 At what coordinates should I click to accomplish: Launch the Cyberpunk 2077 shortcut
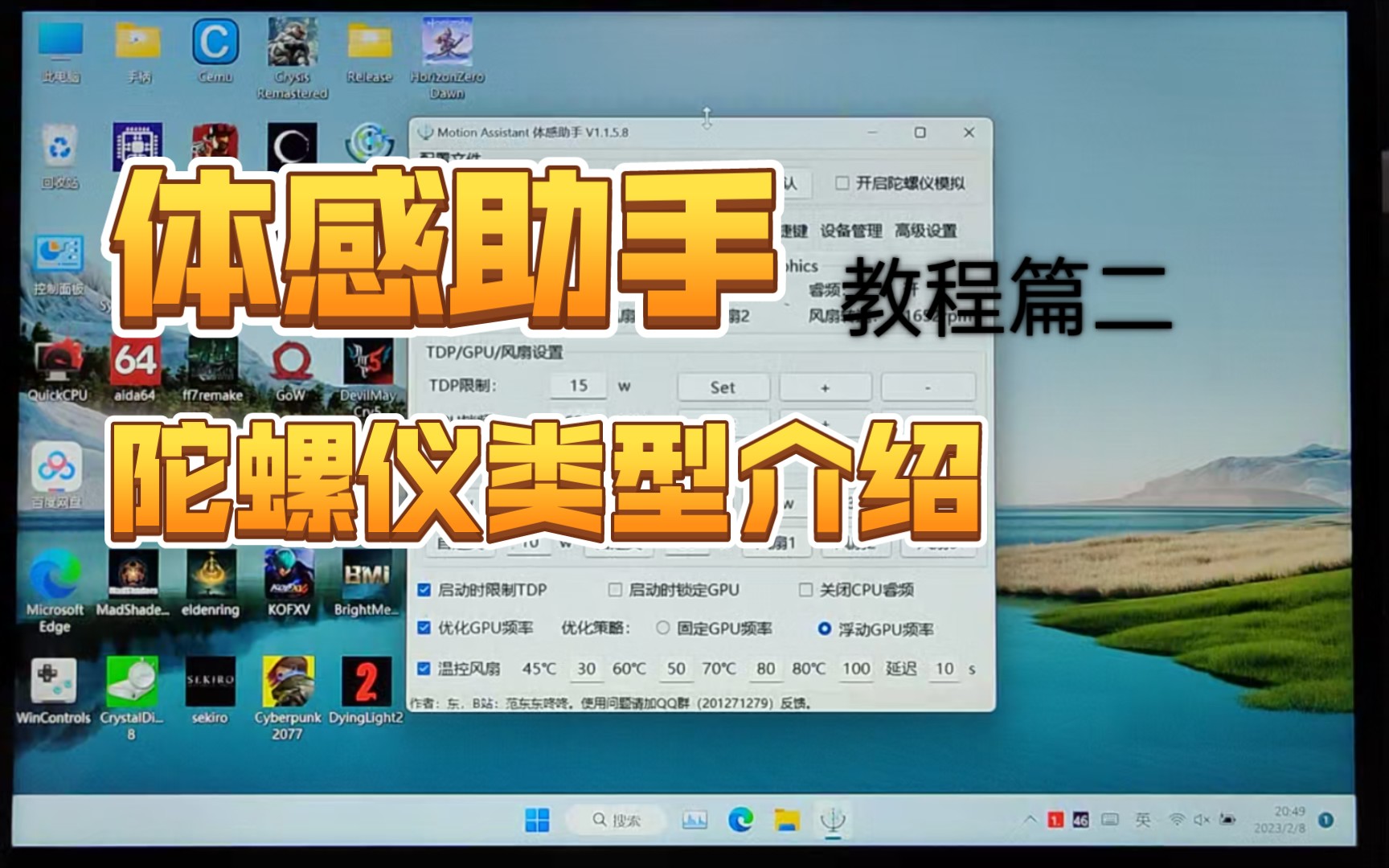click(x=288, y=698)
